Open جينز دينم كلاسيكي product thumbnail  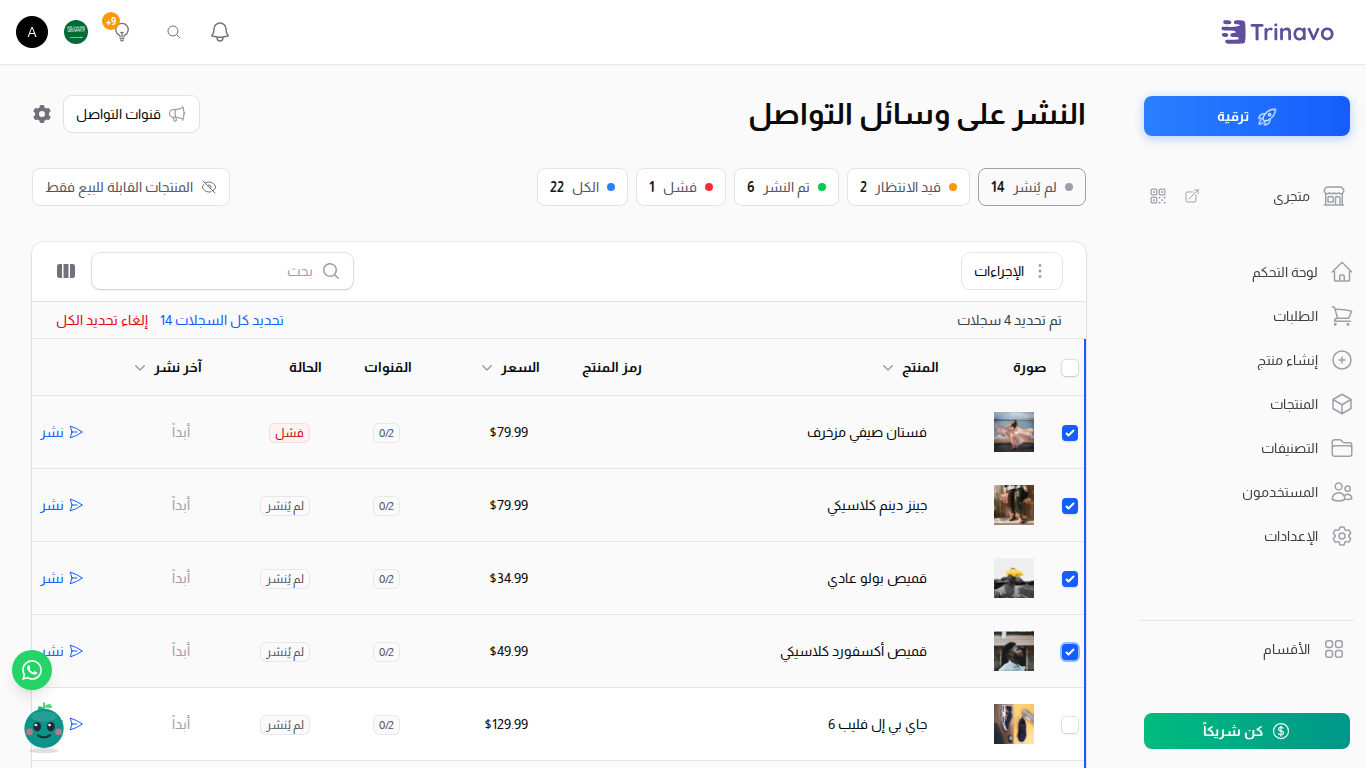click(x=1014, y=505)
